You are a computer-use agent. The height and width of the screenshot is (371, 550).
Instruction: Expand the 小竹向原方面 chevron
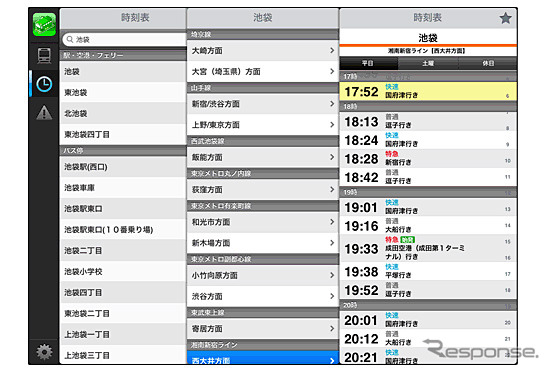coord(332,275)
